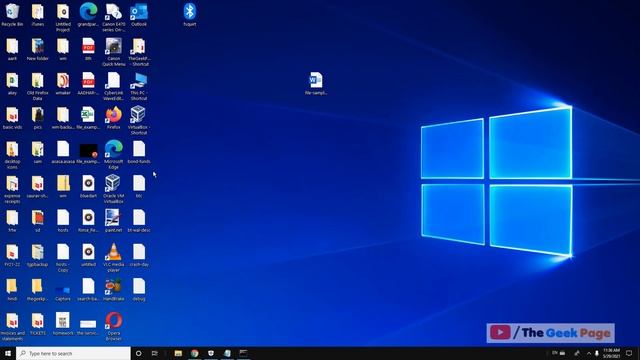Select the CyberLink WaveEditor shortcut
Viewport: 640px width, 360px height.
pyautogui.click(x=113, y=86)
